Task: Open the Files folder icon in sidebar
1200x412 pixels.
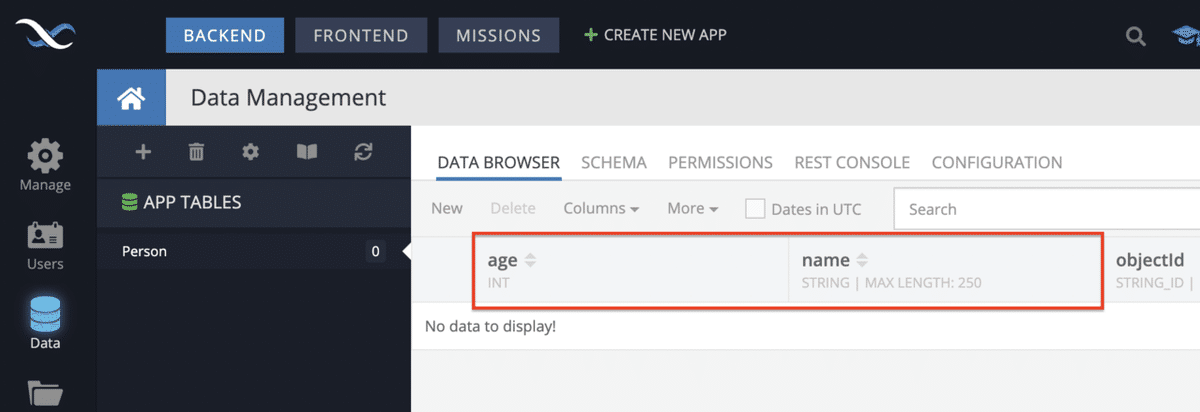Action: click(x=45, y=392)
